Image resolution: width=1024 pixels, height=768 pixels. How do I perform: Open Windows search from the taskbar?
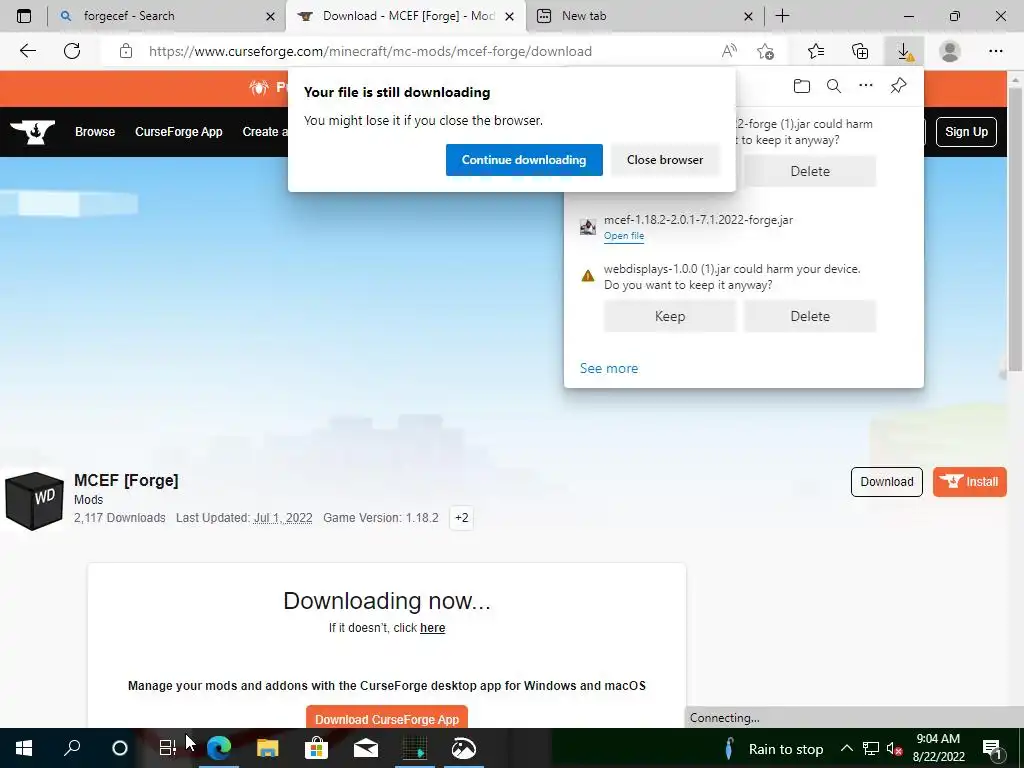click(72, 748)
